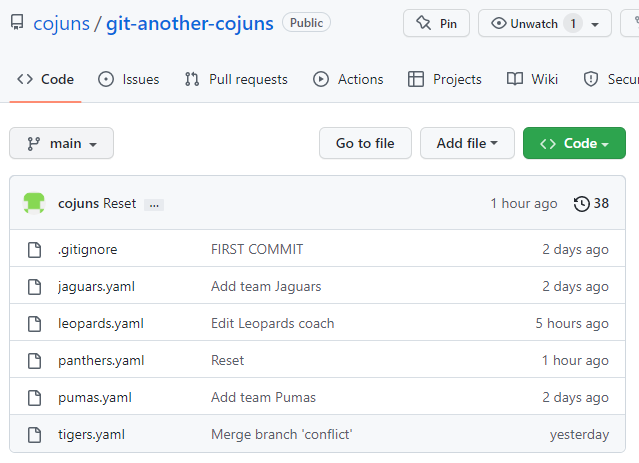Image resolution: width=639 pixels, height=463 pixels.
Task: Open the pumas.yaml file
Action: pyautogui.click(x=95, y=398)
